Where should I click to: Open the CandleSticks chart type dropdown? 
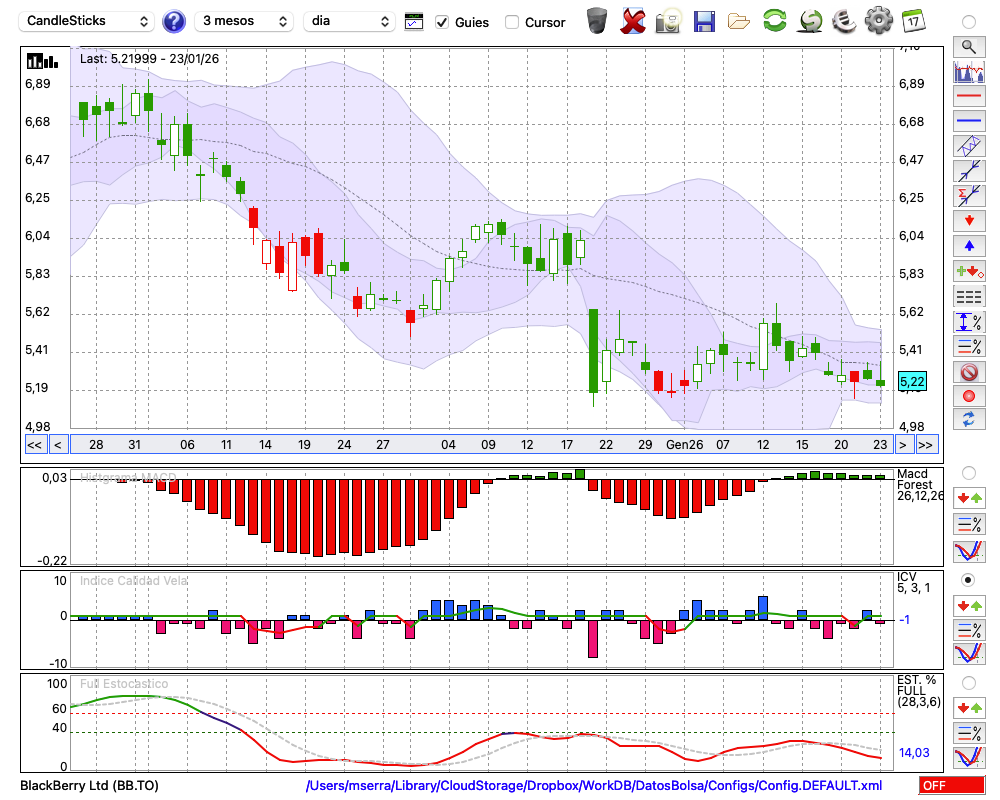(88, 21)
